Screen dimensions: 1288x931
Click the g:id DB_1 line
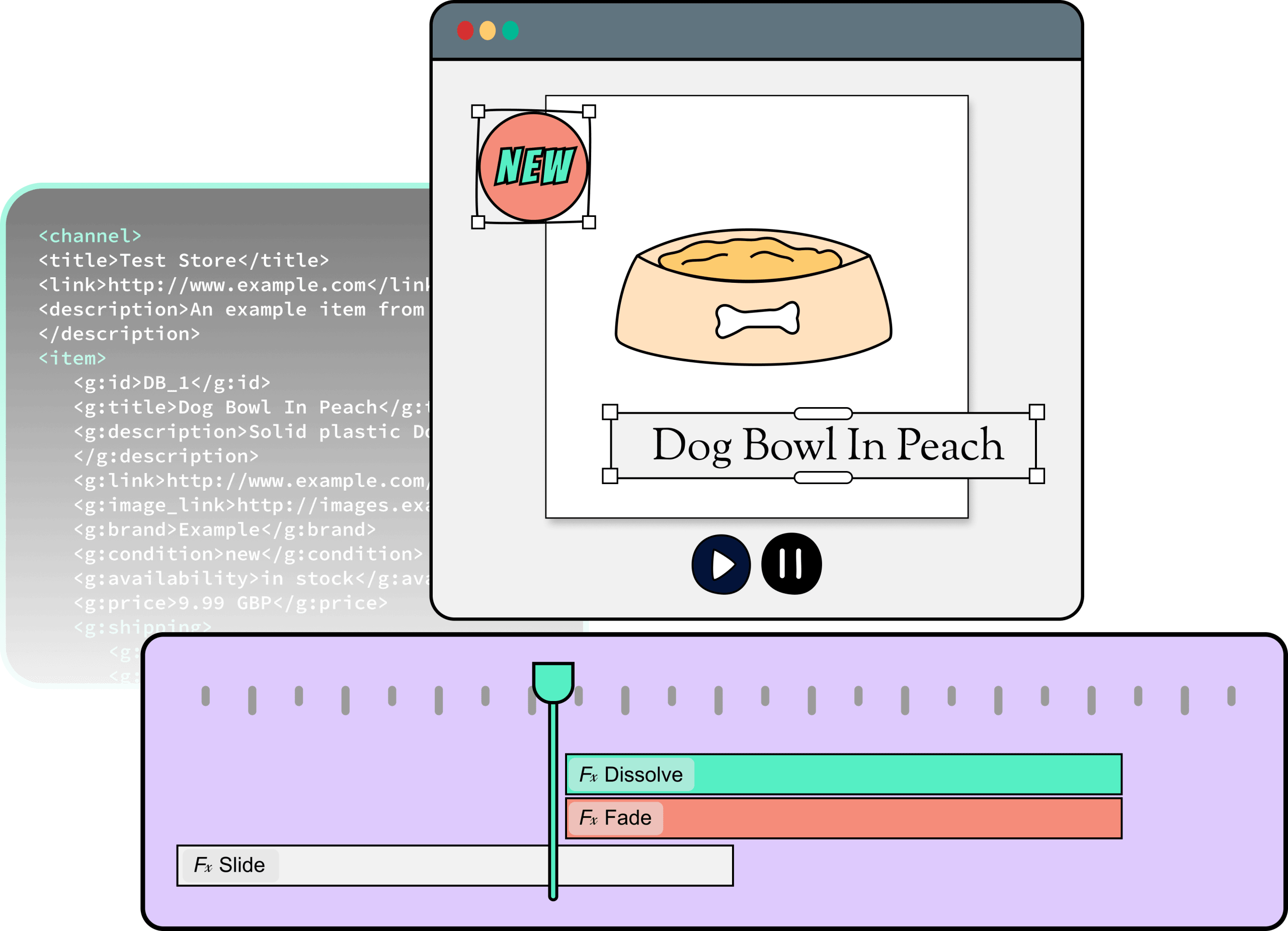172,383
